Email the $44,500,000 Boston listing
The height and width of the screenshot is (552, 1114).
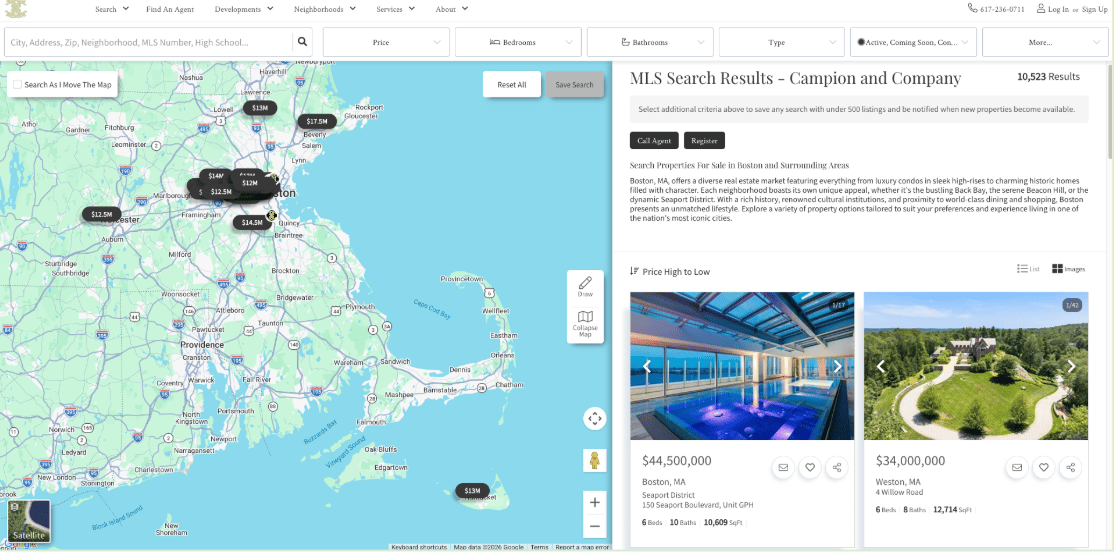pyautogui.click(x=784, y=467)
